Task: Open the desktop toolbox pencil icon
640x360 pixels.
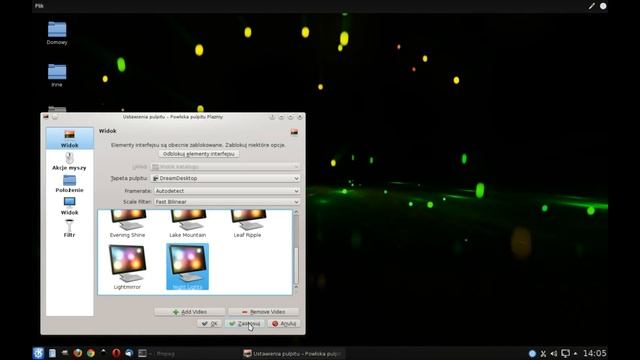Action: [x=591, y=6]
